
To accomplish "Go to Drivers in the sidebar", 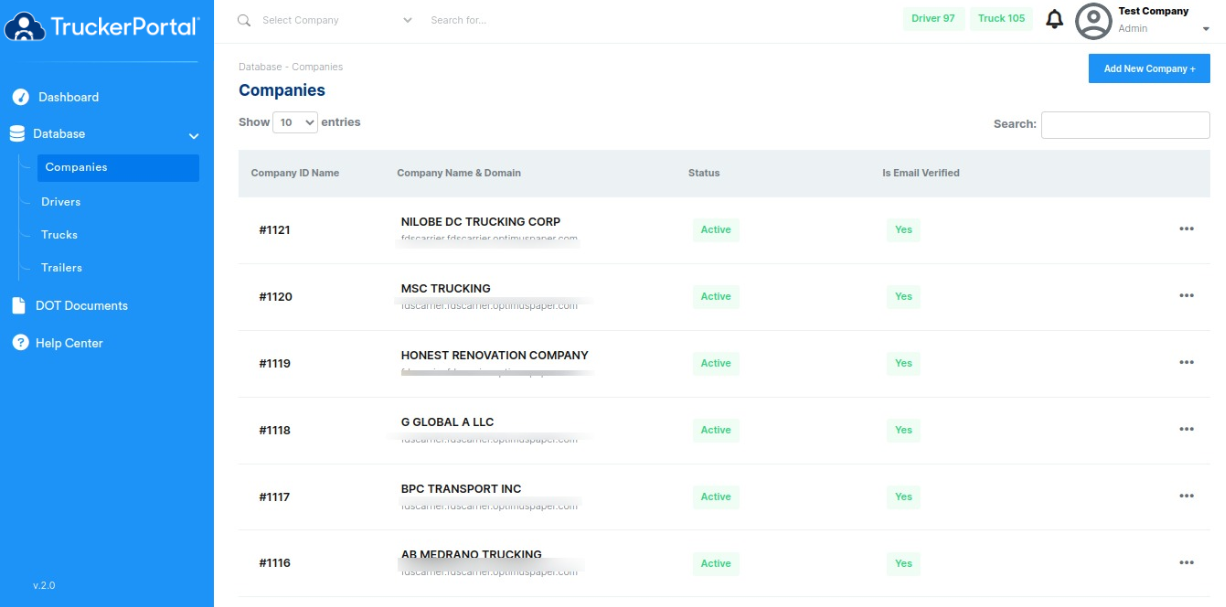I will click(61, 202).
